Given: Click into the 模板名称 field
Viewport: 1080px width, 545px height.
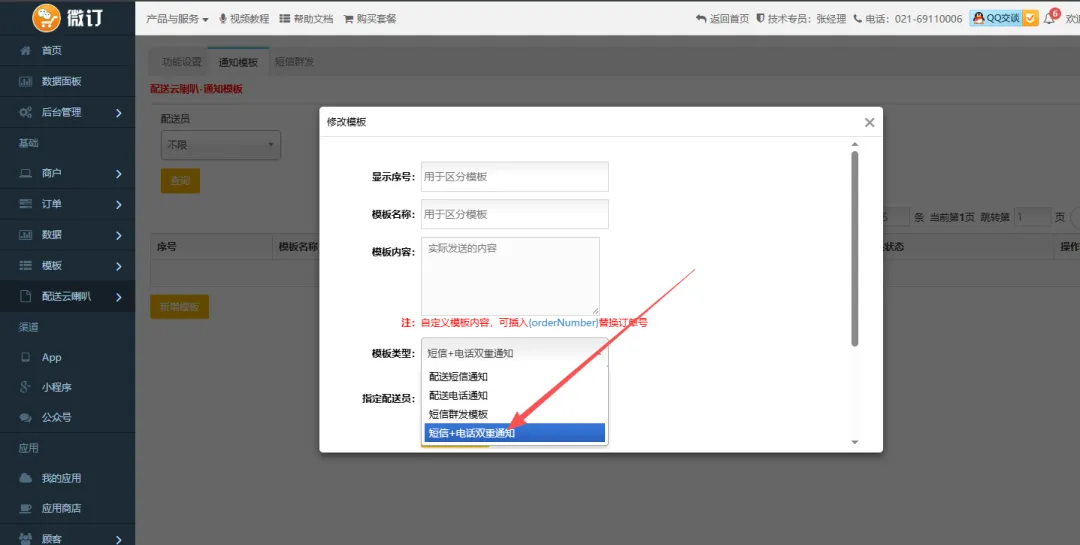Looking at the screenshot, I should coord(515,214).
